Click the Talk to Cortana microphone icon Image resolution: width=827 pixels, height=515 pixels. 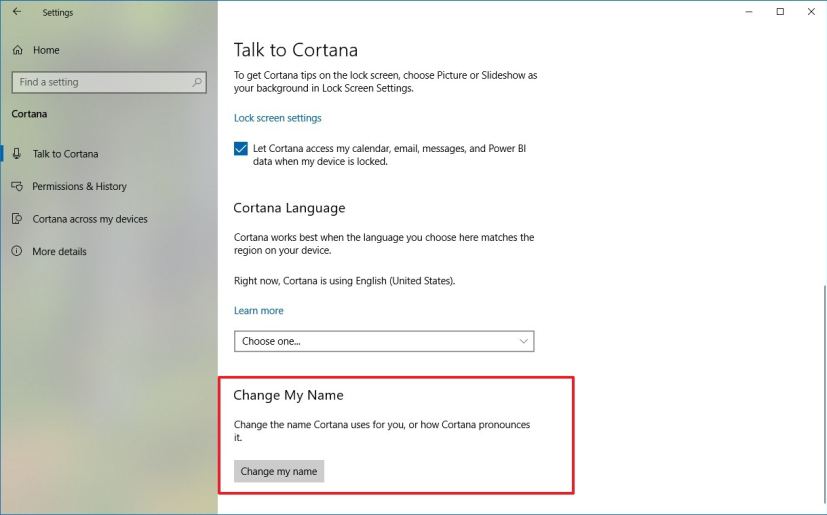(16, 154)
